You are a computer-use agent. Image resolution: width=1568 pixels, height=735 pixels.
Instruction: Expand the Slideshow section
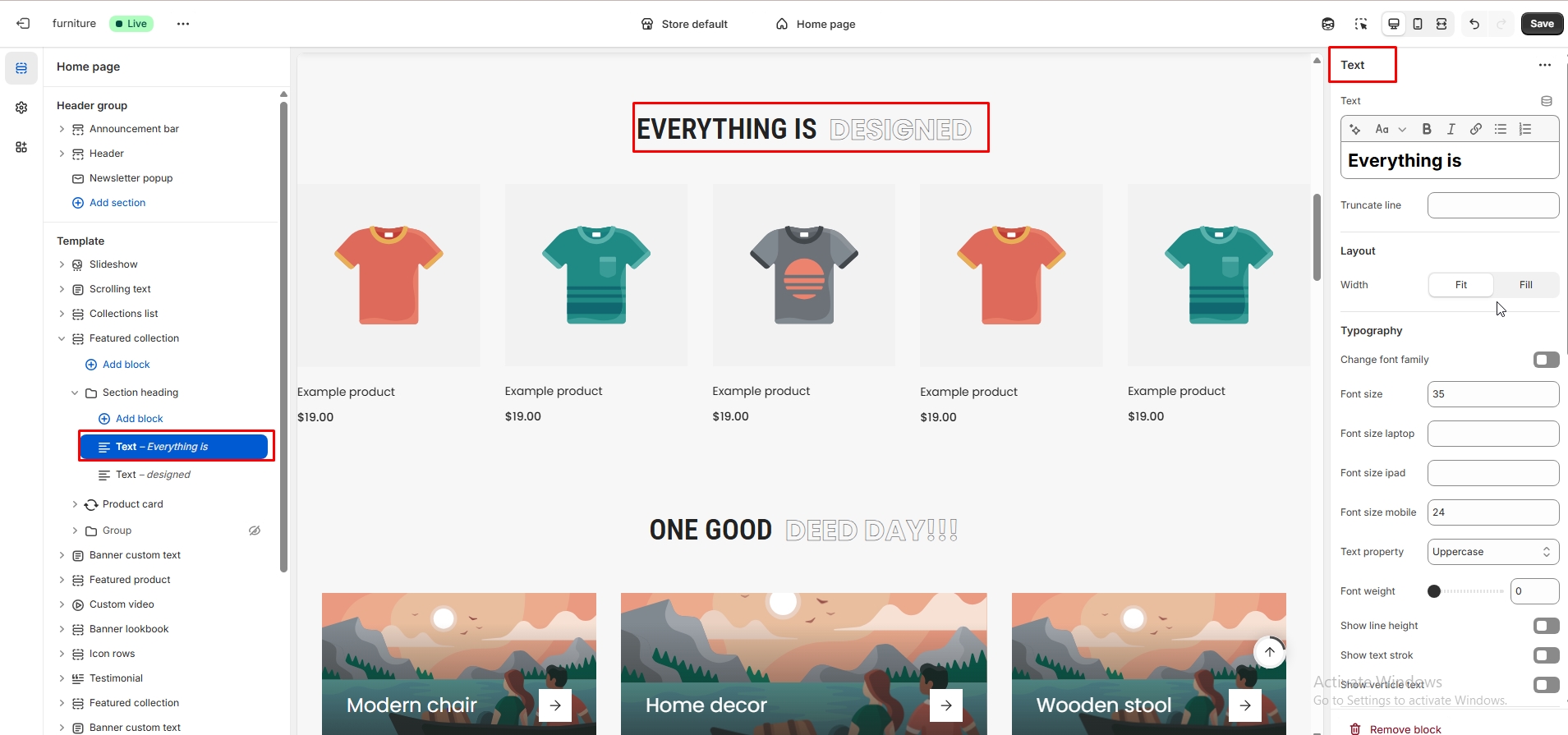[x=62, y=264]
